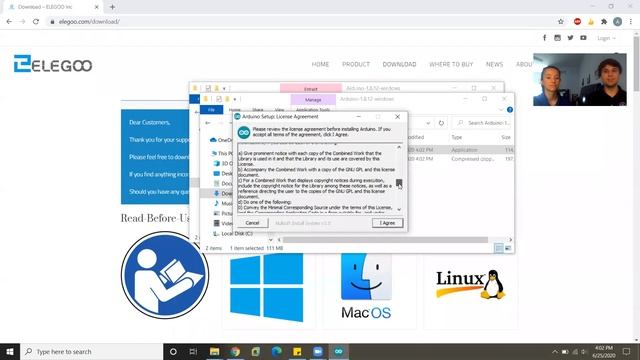
Task: Open File Explorer from taskbar
Action: (x=214, y=351)
